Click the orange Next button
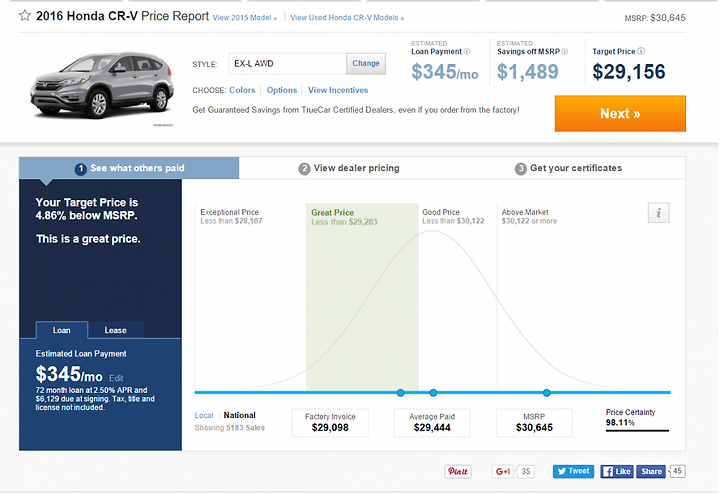Viewport: 720px width, 495px height. [620, 113]
